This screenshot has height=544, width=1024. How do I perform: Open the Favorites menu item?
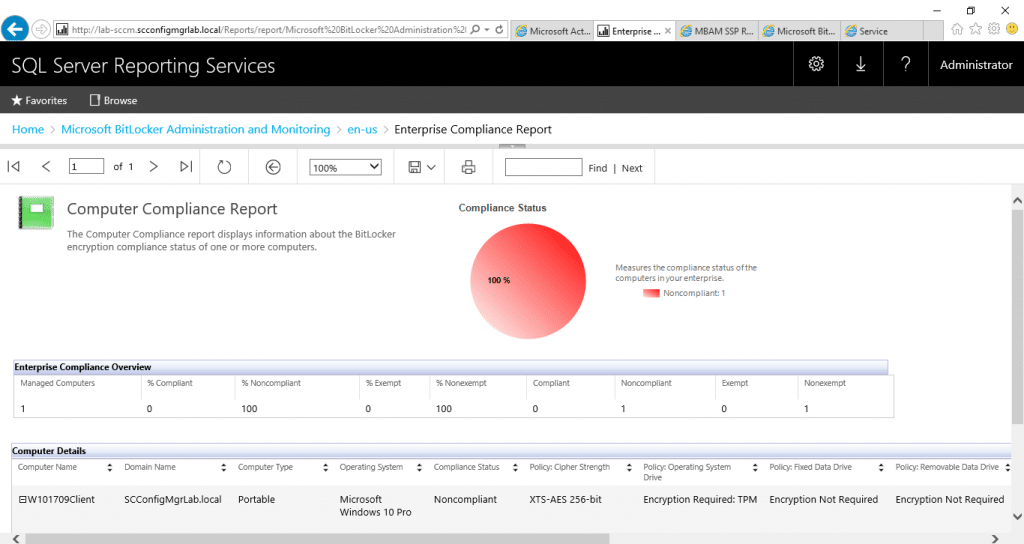(39, 100)
